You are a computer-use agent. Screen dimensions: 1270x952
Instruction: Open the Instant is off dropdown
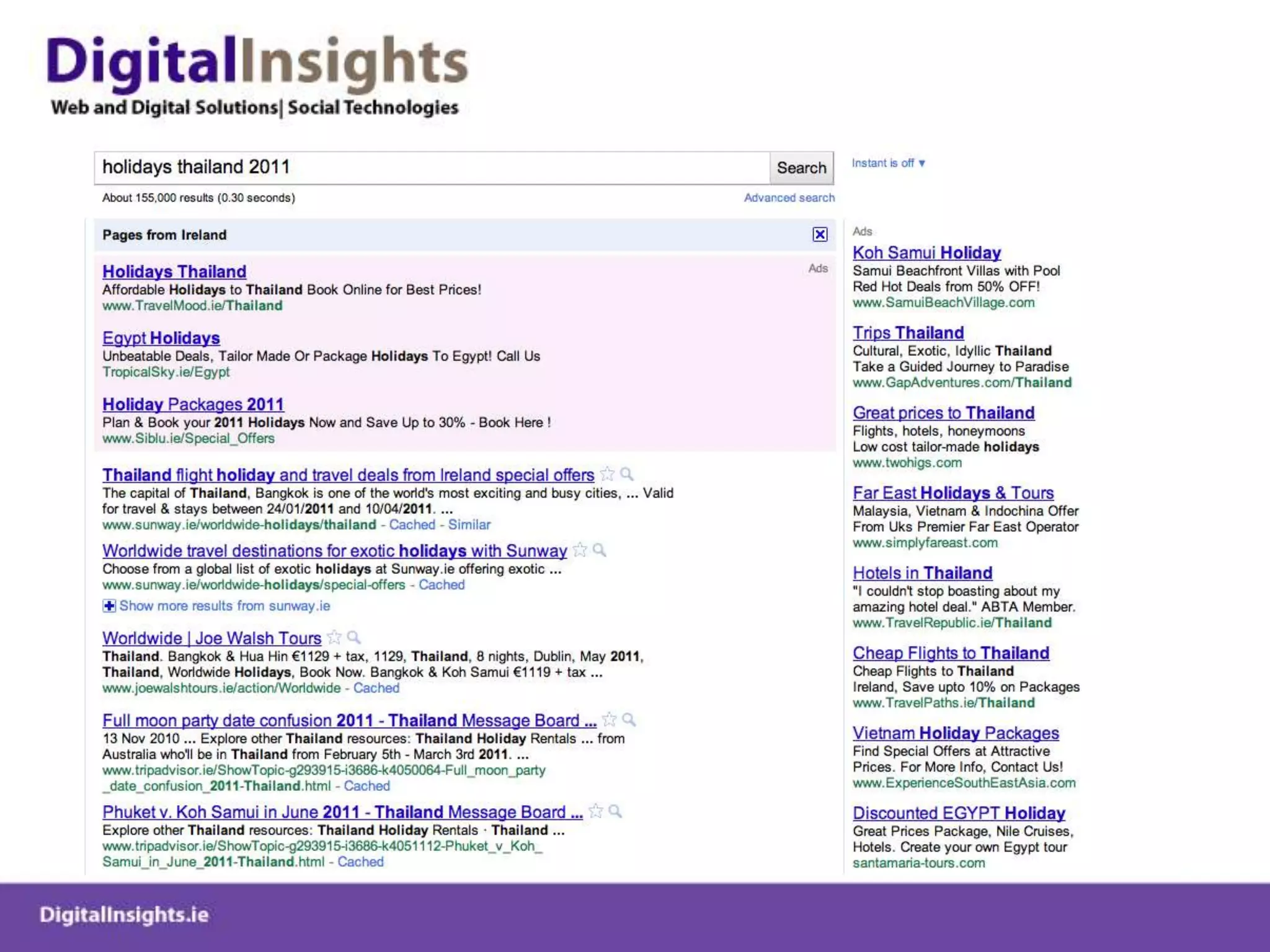[888, 163]
